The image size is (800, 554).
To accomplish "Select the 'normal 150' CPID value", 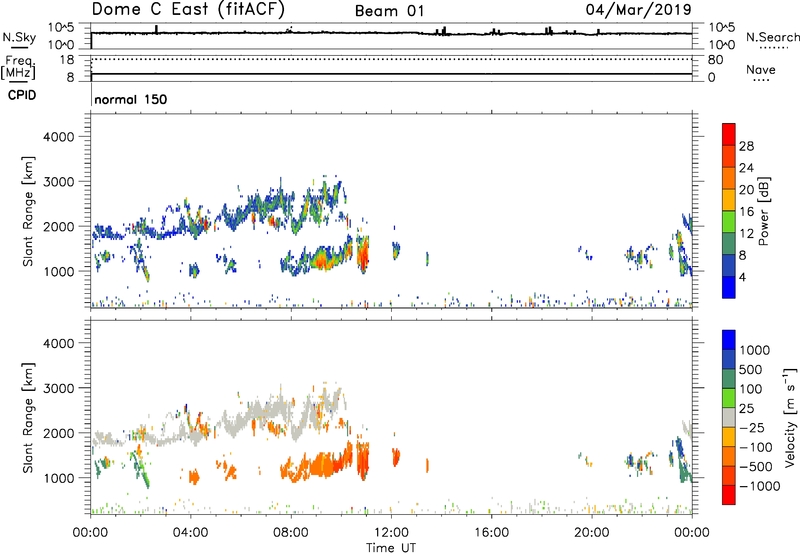I will pos(131,99).
